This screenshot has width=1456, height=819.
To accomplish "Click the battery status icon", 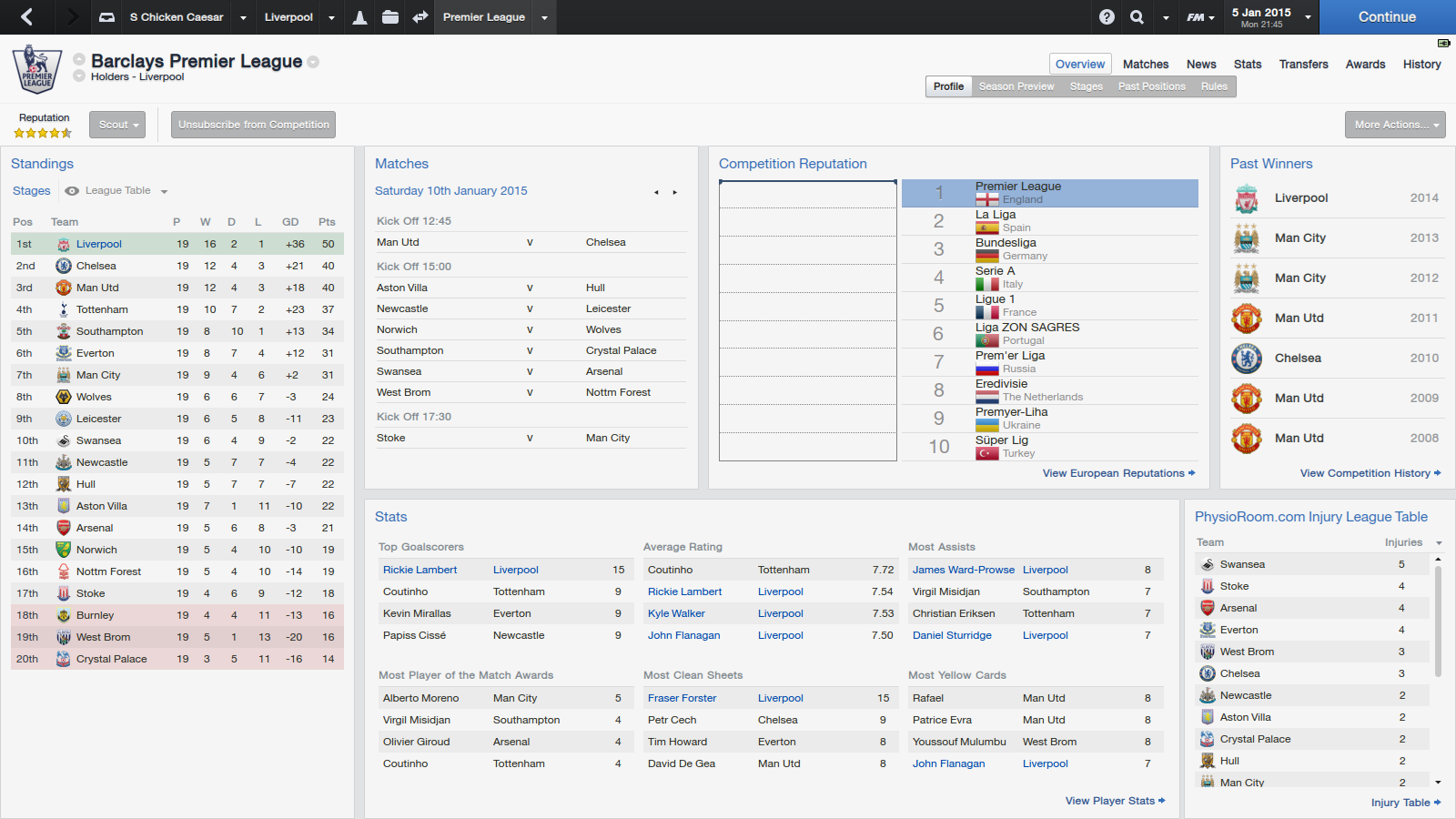I will point(1443,43).
